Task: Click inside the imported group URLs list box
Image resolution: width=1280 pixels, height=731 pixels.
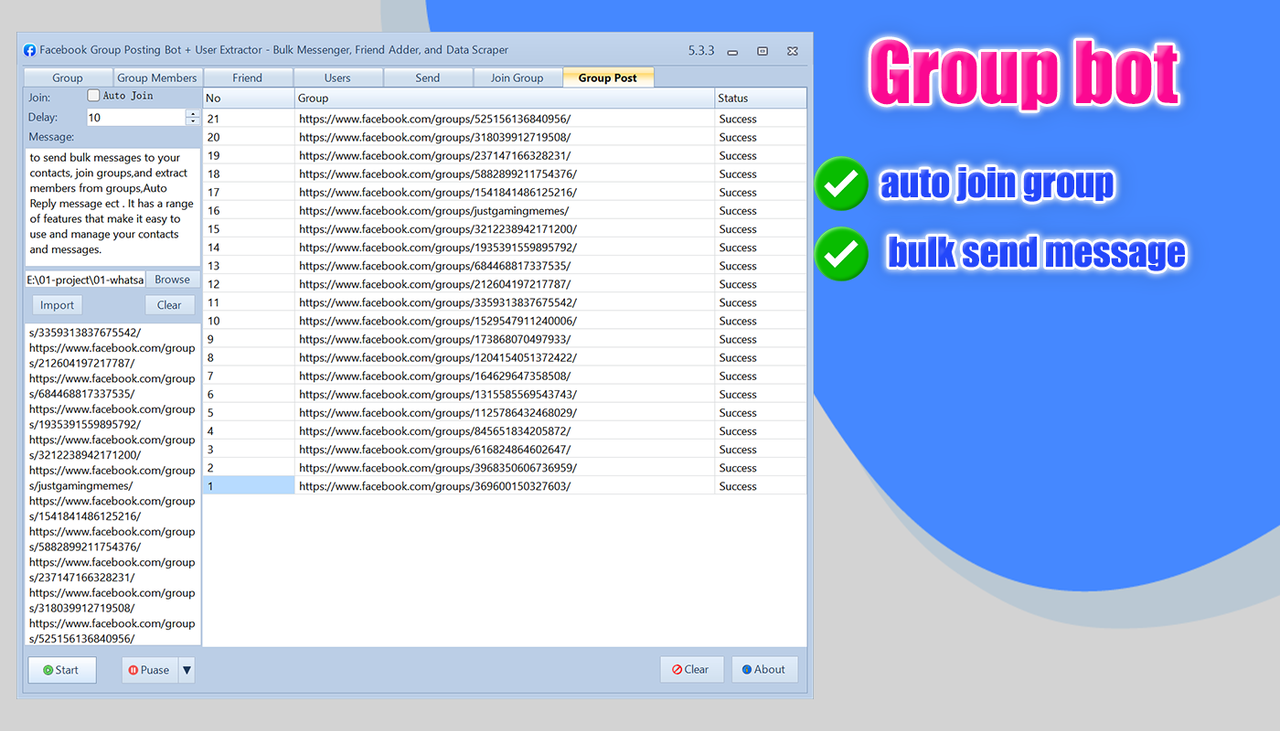Action: pyautogui.click(x=112, y=485)
